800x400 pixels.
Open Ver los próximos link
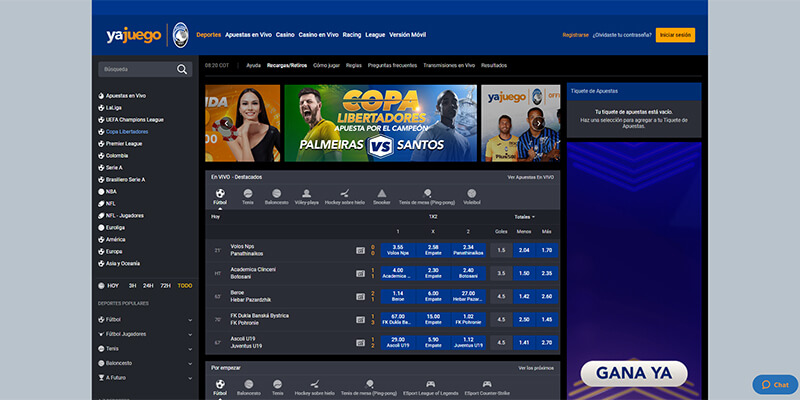(536, 368)
